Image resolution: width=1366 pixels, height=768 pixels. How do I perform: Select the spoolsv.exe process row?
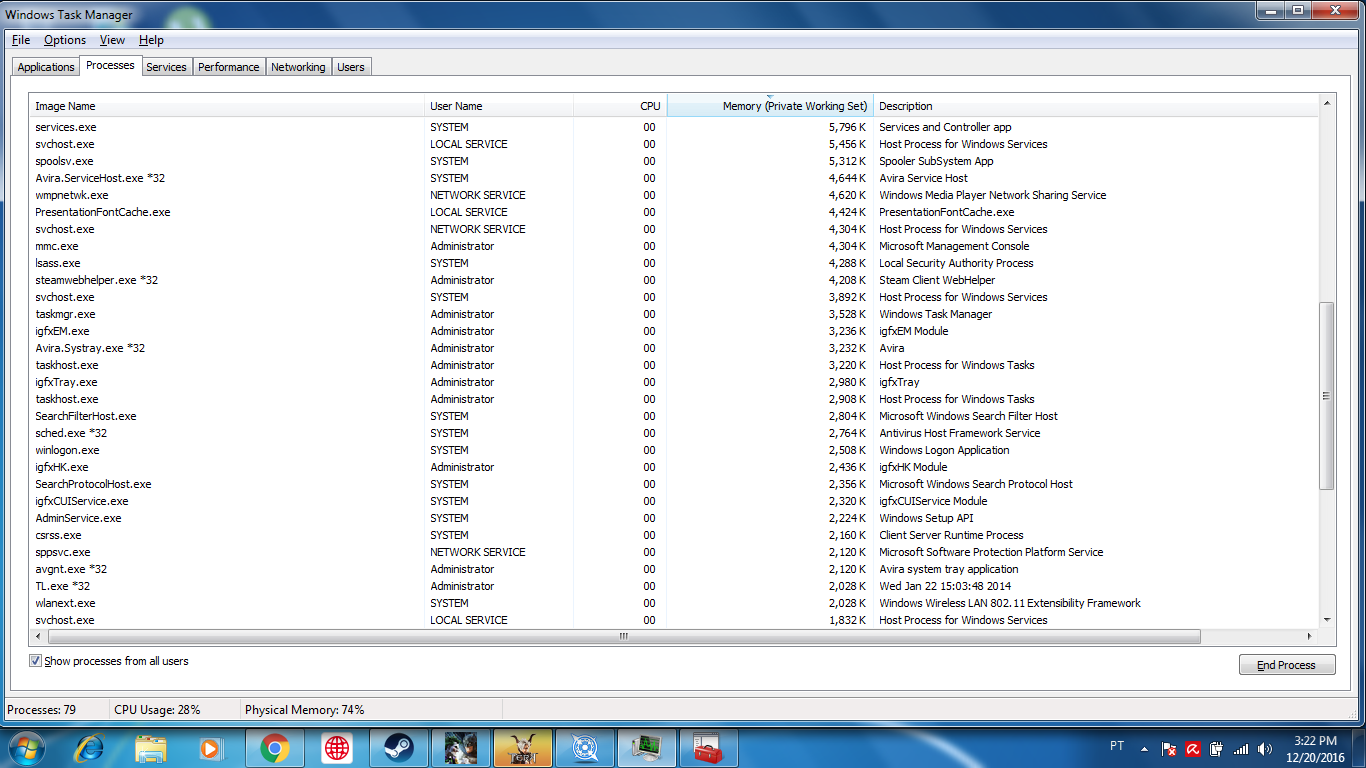[675, 161]
